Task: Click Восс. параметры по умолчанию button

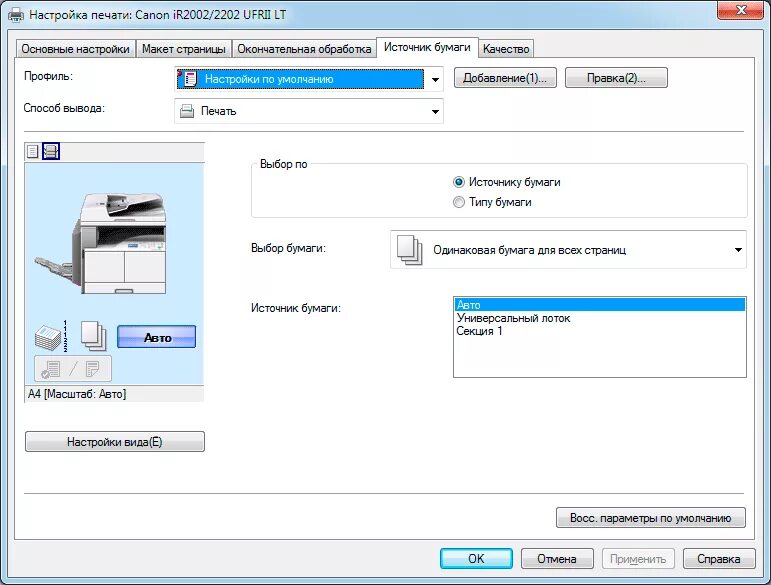Action: (x=651, y=518)
